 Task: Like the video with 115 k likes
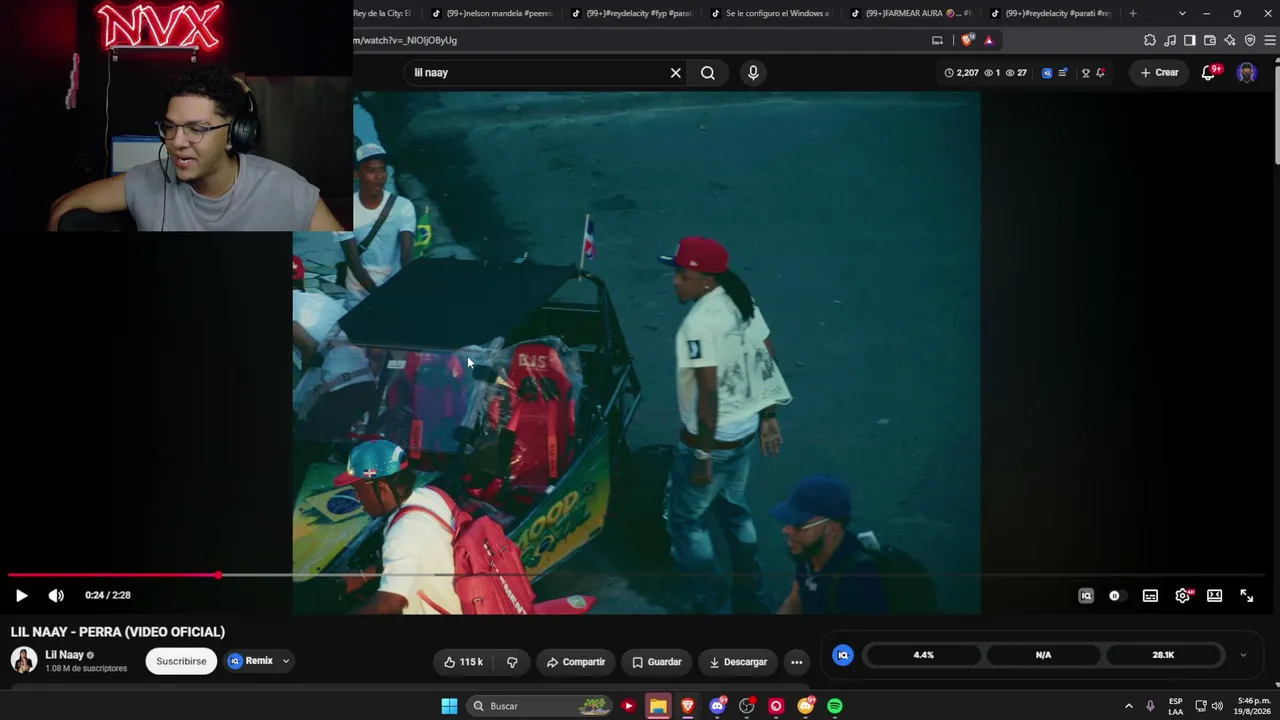tap(463, 662)
